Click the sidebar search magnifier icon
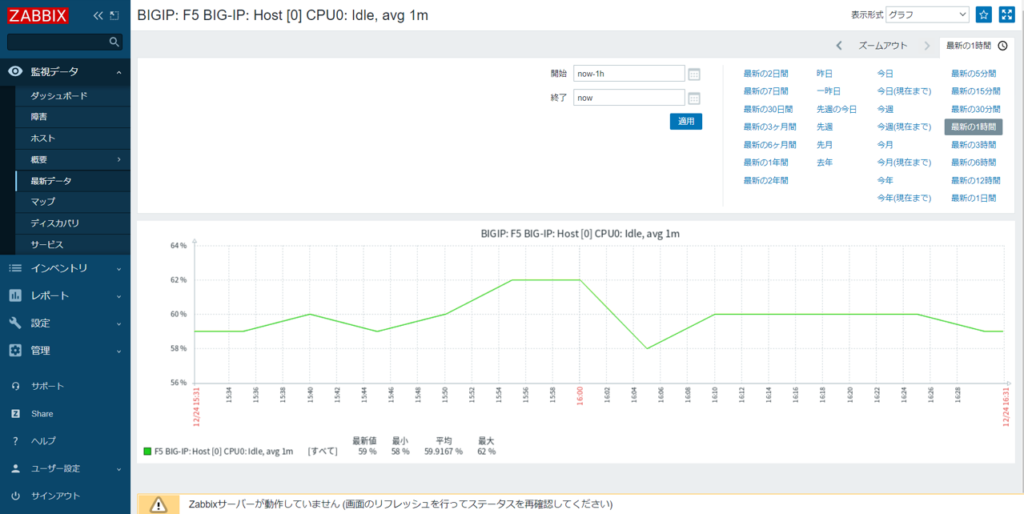 [114, 42]
